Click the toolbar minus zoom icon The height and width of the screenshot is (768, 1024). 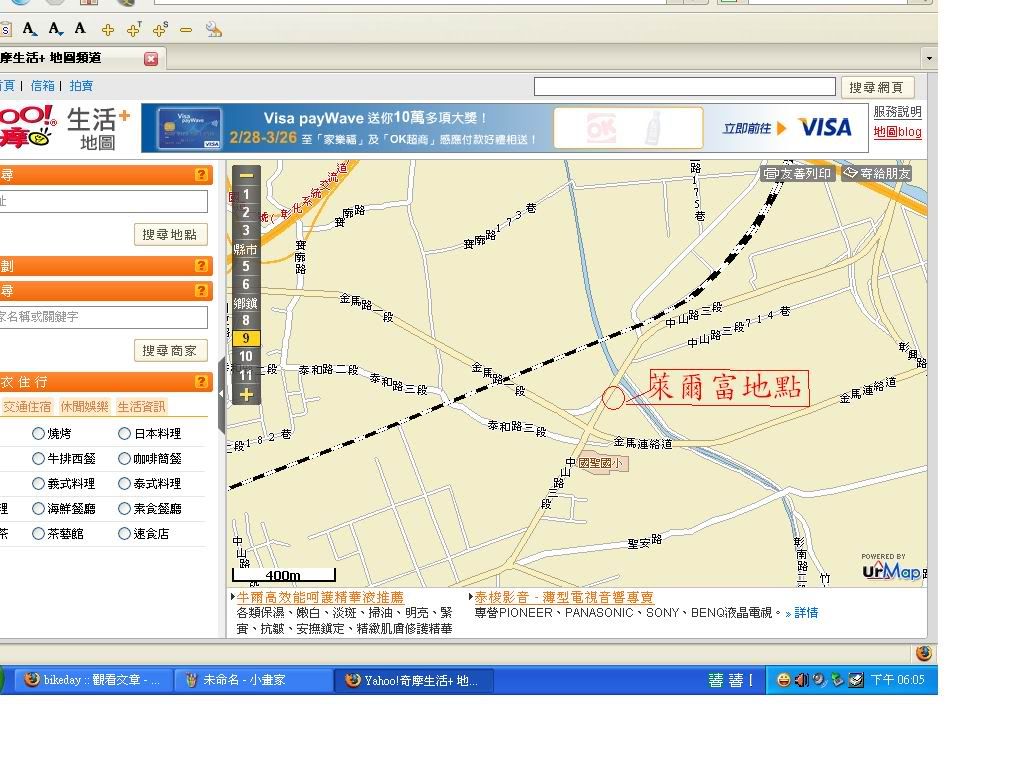186,30
